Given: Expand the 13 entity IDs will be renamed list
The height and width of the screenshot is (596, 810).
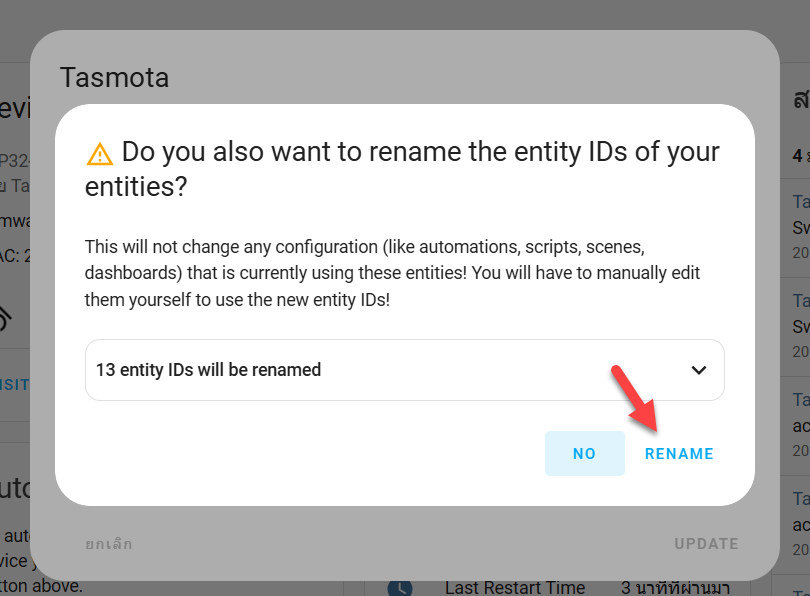Looking at the screenshot, I should [x=404, y=370].
